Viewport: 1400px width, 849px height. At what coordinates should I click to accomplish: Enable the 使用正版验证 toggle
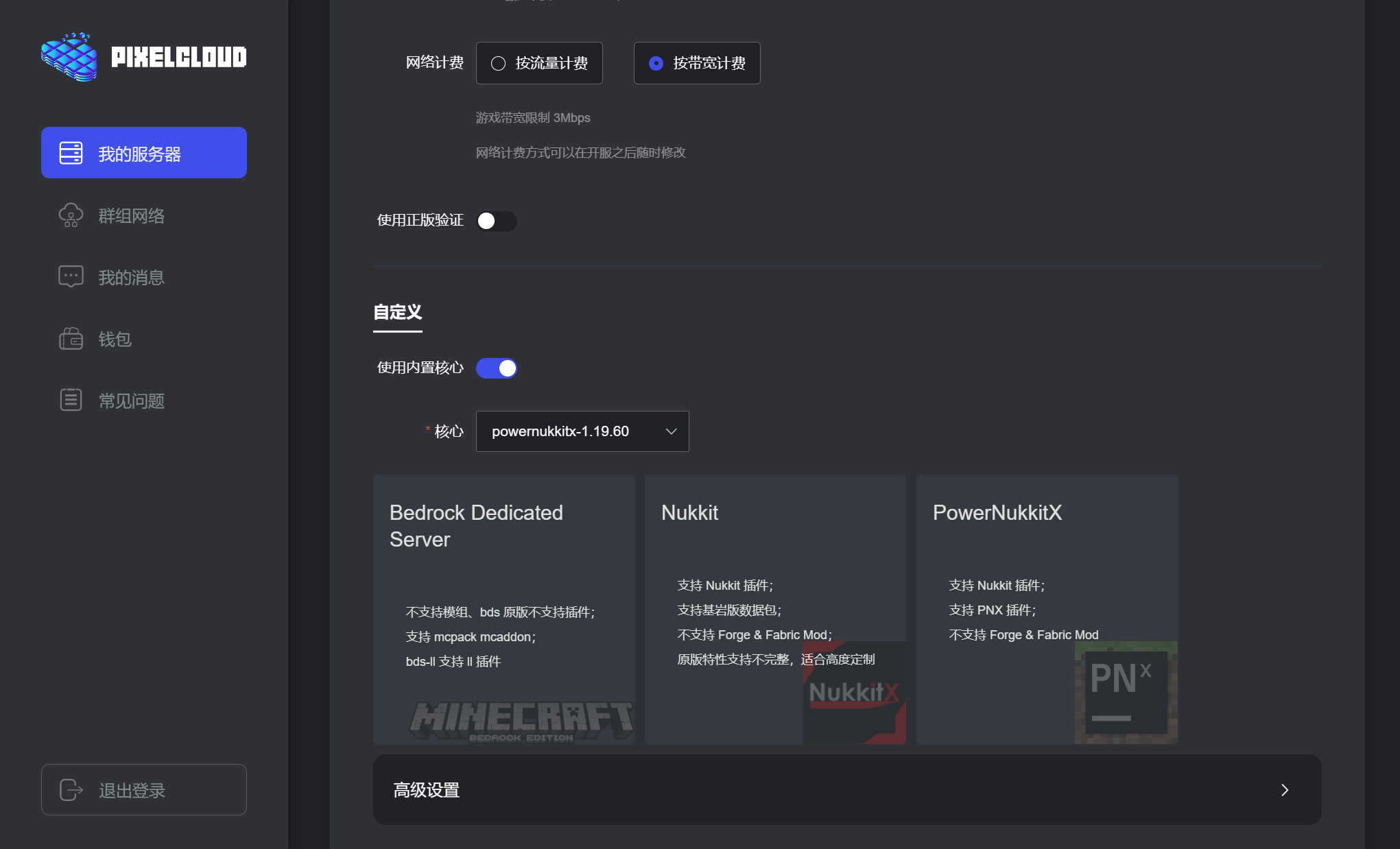pos(496,221)
